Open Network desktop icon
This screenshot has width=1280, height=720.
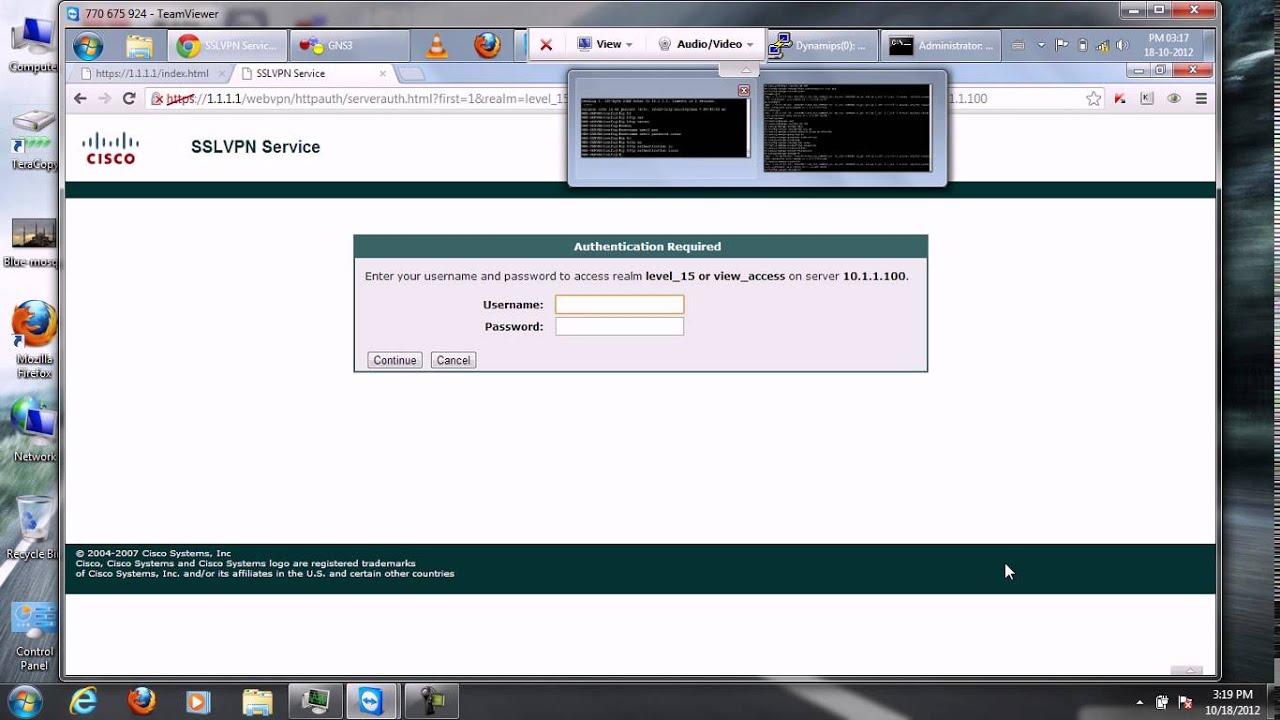[34, 430]
